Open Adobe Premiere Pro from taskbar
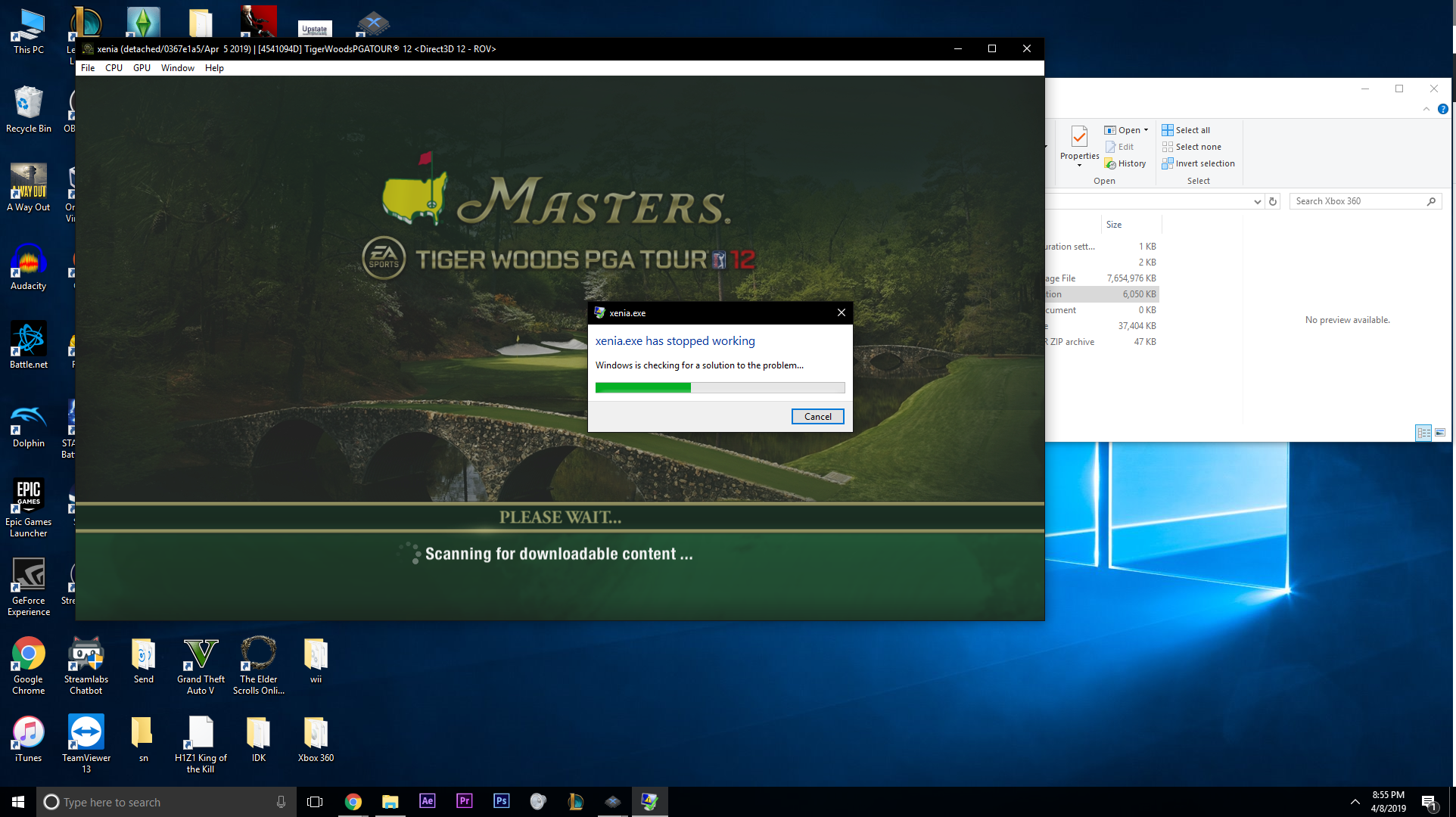The height and width of the screenshot is (817, 1456). 464,801
